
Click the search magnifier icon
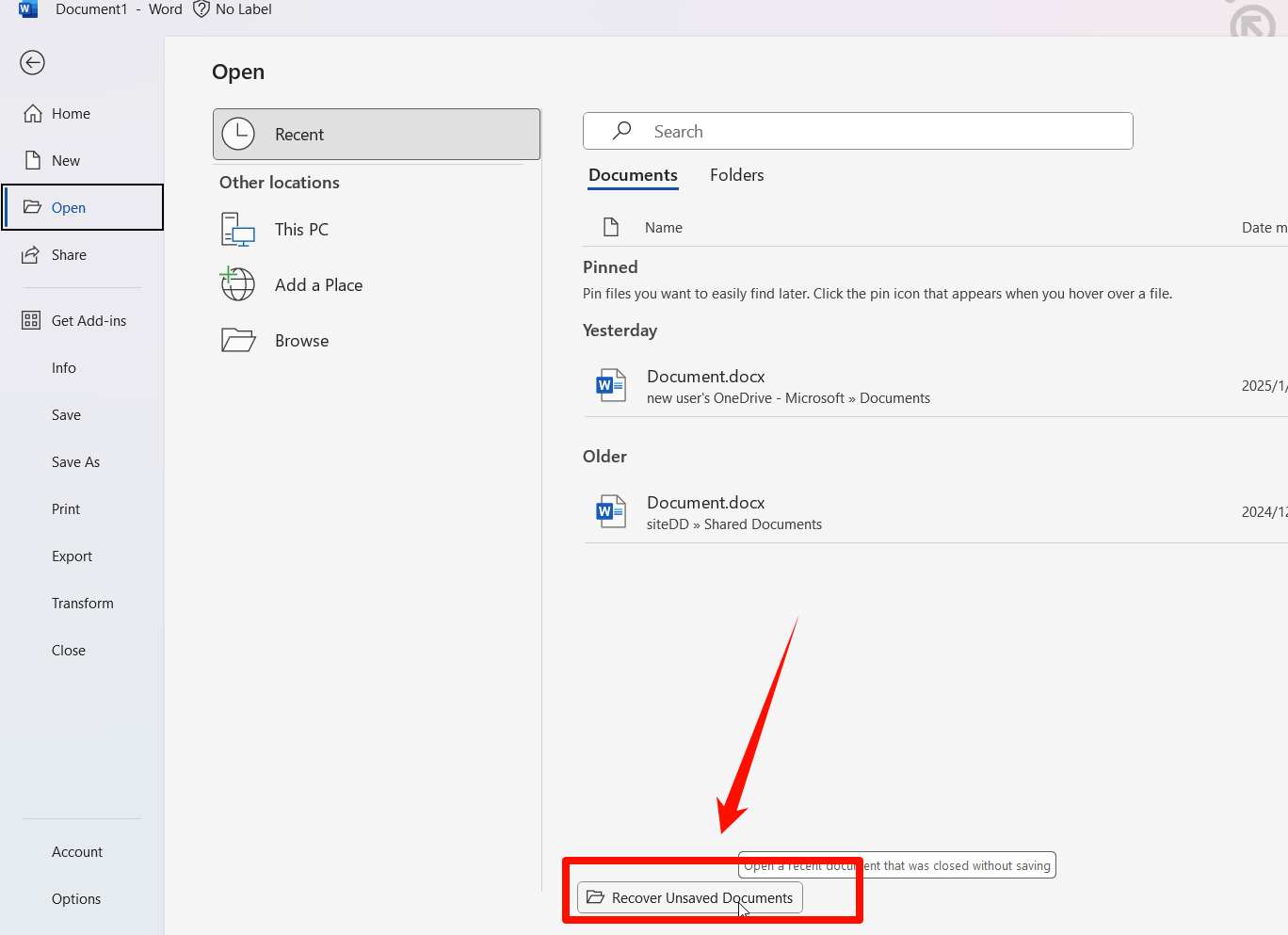tap(621, 131)
